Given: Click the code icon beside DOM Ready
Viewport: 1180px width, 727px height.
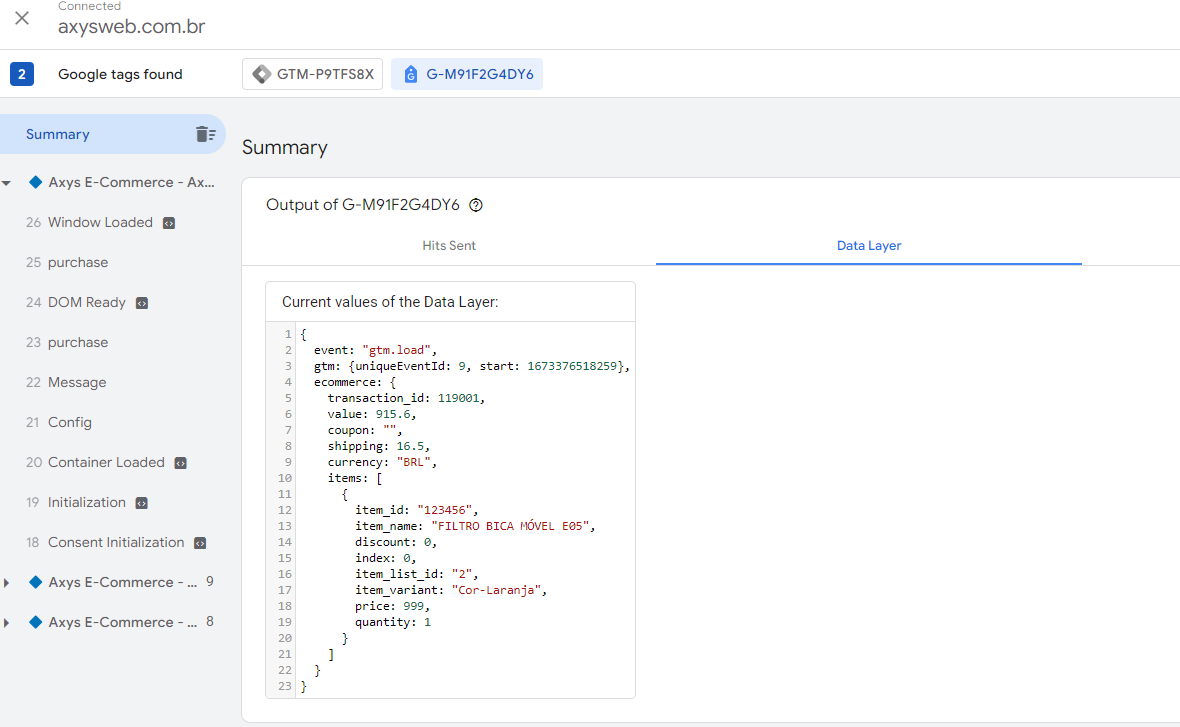Looking at the screenshot, I should (141, 303).
